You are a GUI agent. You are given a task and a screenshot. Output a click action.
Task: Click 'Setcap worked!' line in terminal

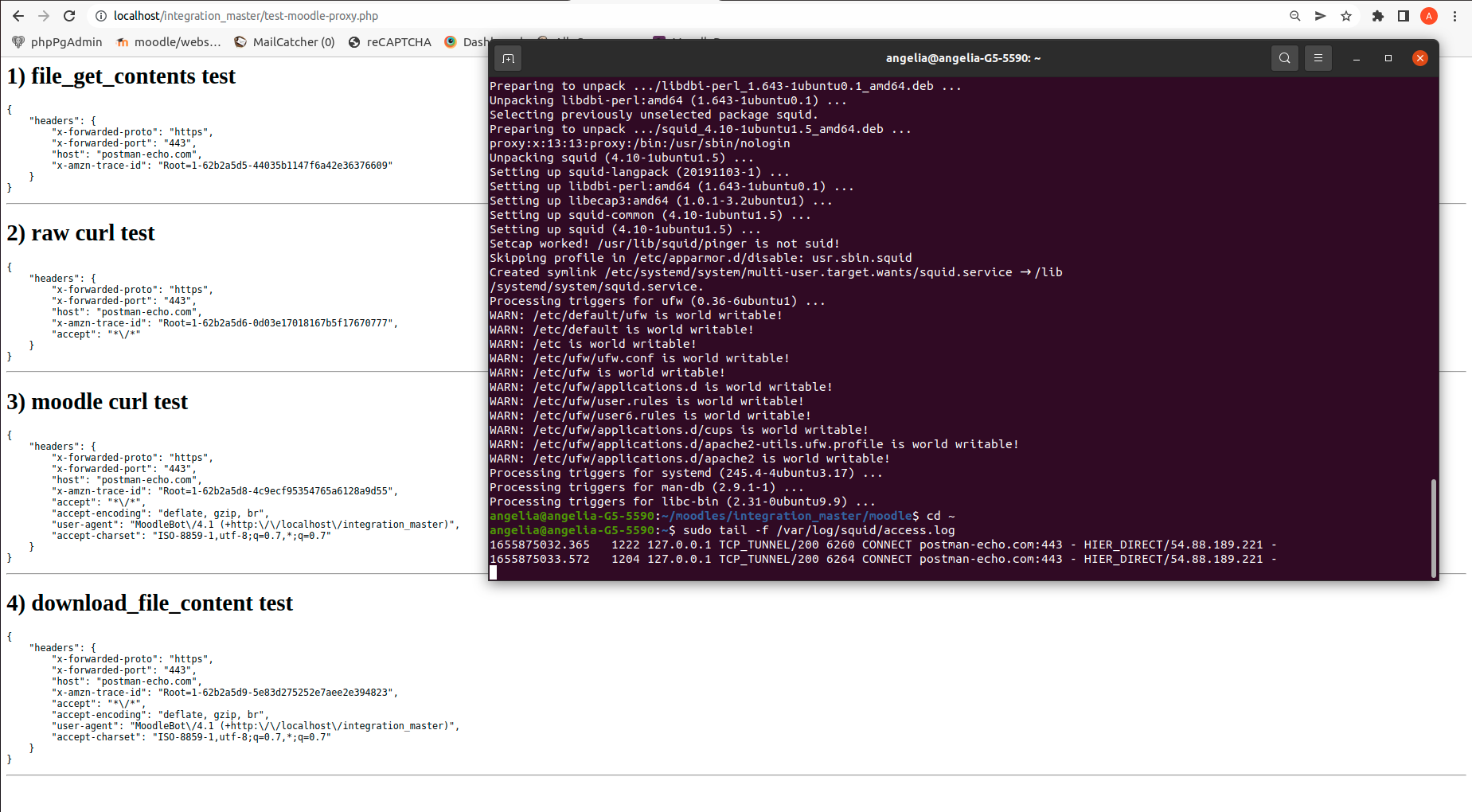tap(665, 244)
